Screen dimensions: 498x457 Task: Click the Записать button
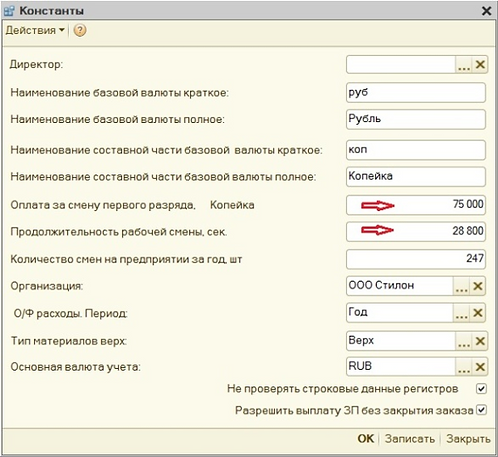[410, 439]
